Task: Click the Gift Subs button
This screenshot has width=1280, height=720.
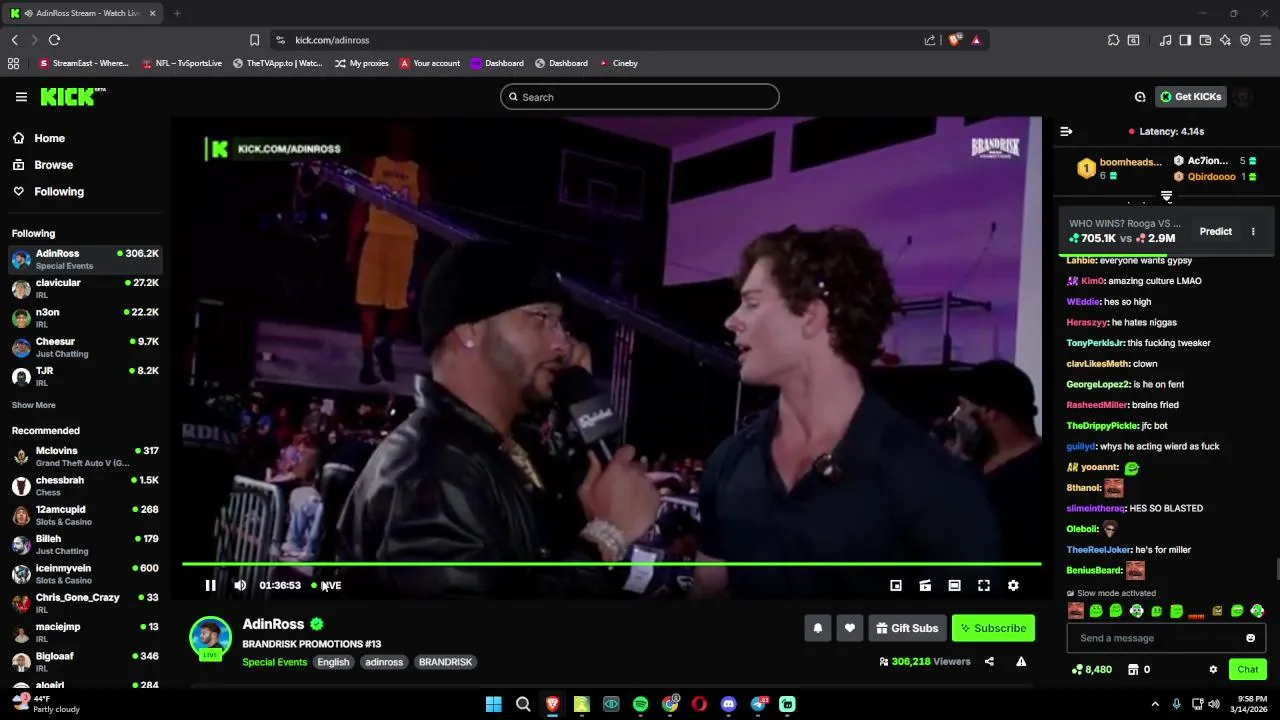Action: tap(907, 628)
